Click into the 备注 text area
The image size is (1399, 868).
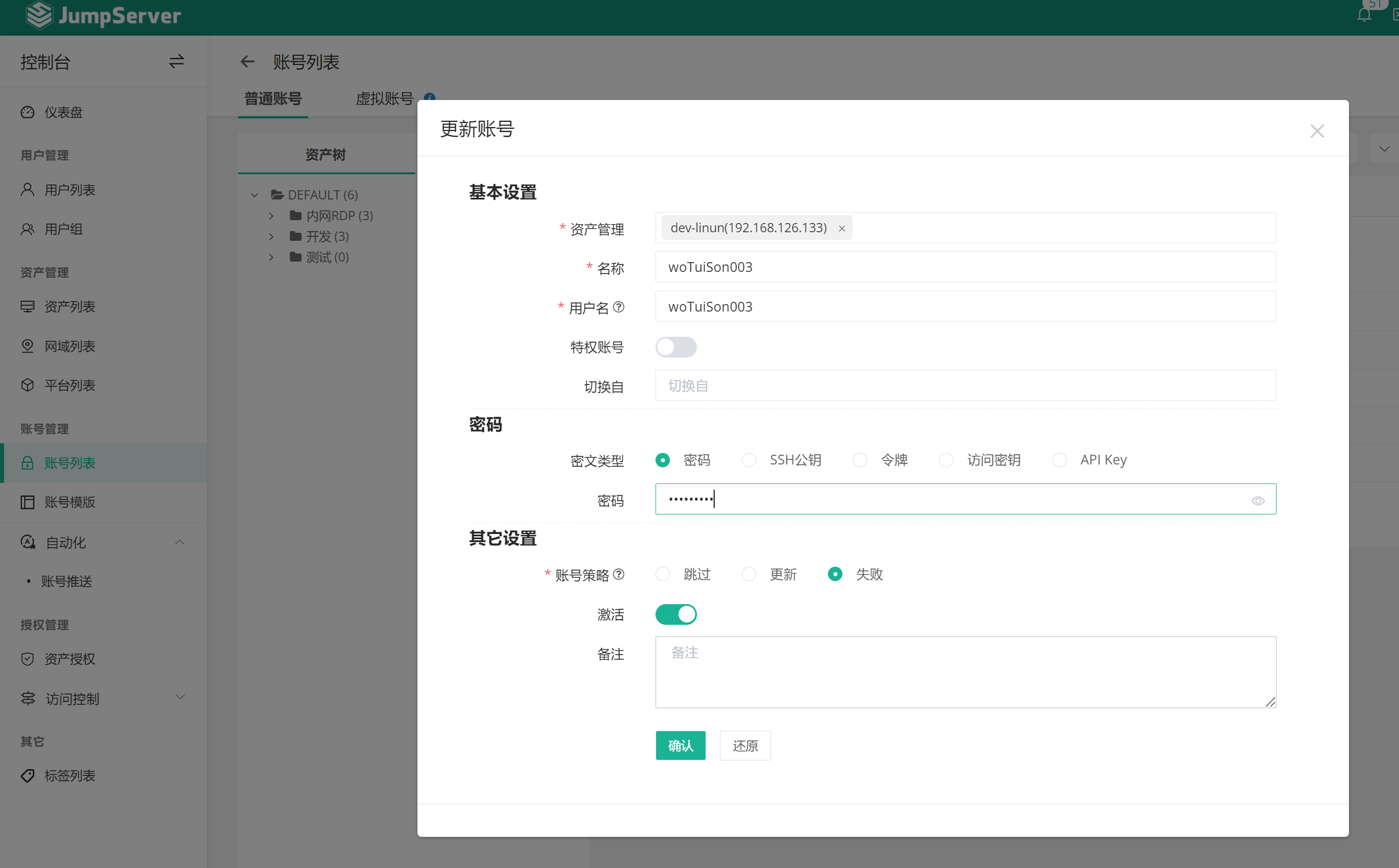[965, 671]
